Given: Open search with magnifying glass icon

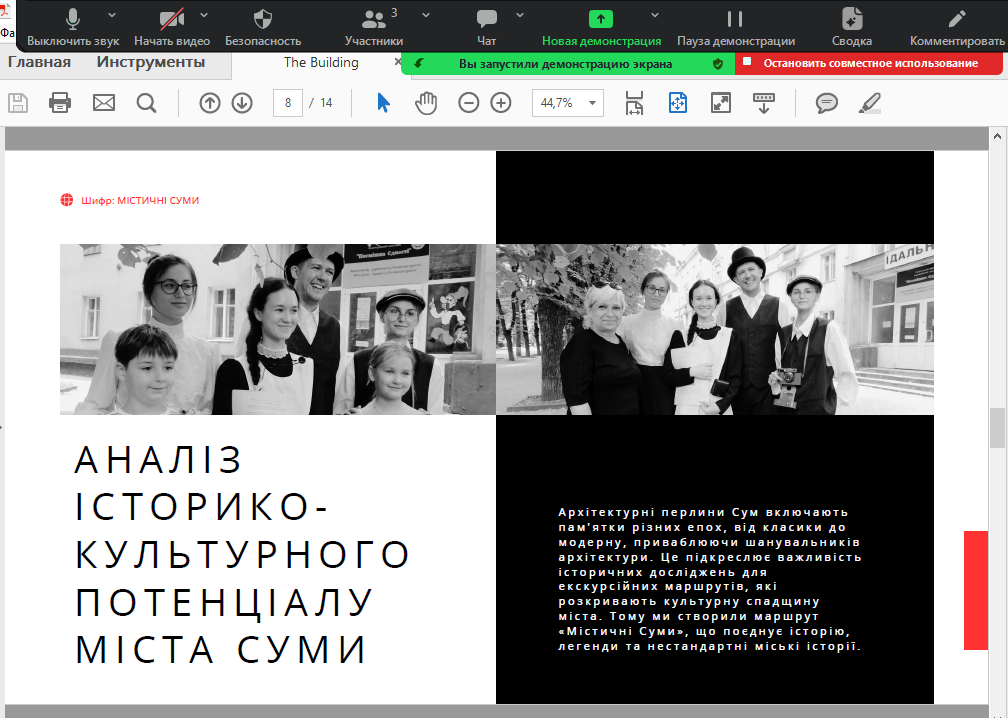Looking at the screenshot, I should click(x=147, y=103).
